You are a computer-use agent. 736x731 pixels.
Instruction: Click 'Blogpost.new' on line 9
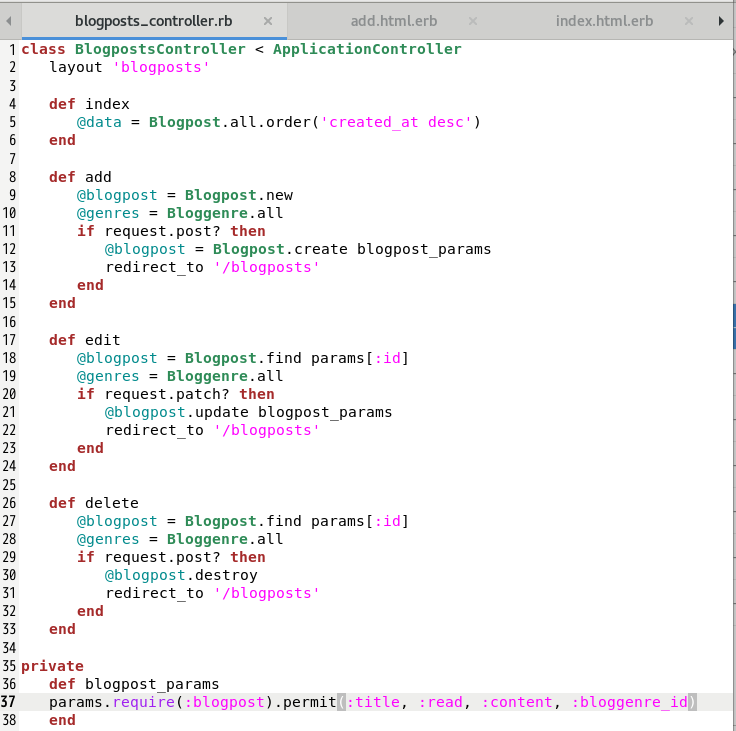click(238, 195)
